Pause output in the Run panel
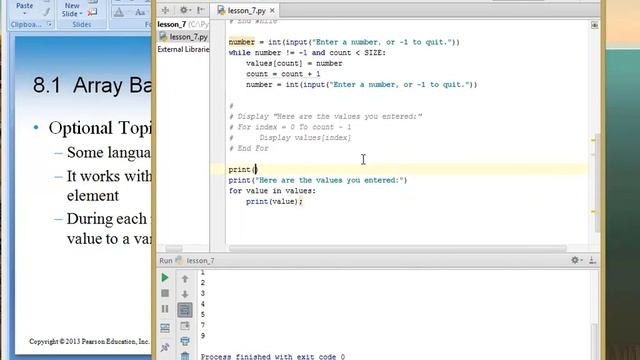The image size is (640, 360). pyautogui.click(x=165, y=309)
